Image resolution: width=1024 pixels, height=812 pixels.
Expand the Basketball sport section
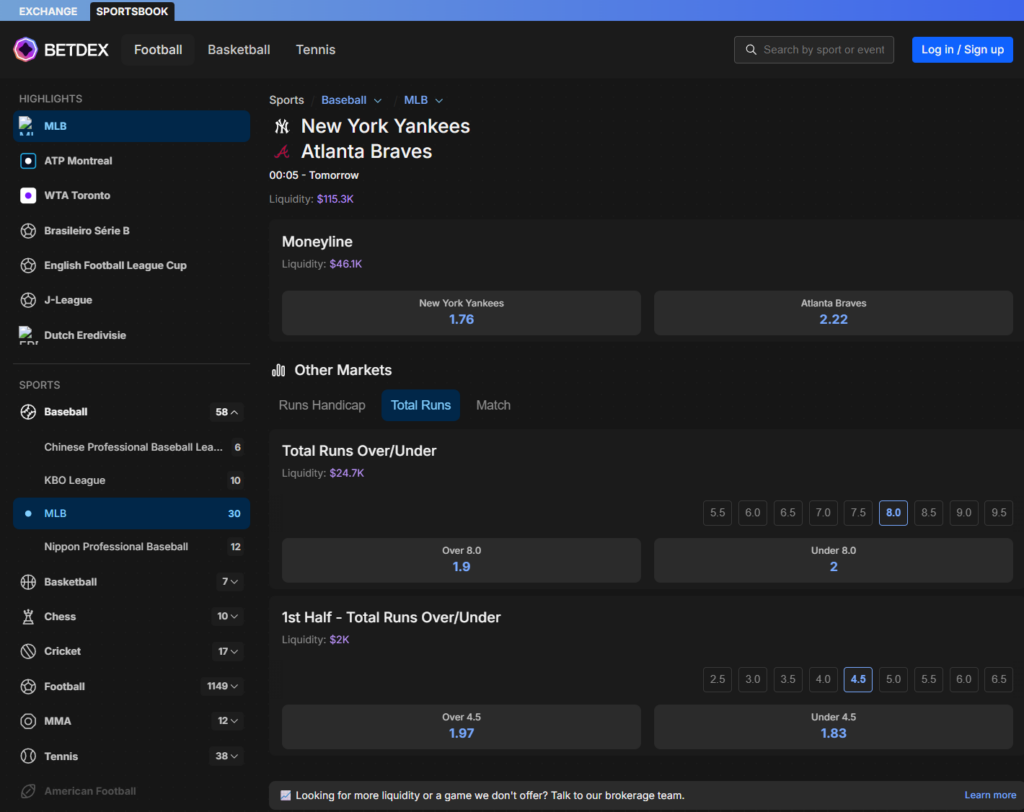click(230, 582)
